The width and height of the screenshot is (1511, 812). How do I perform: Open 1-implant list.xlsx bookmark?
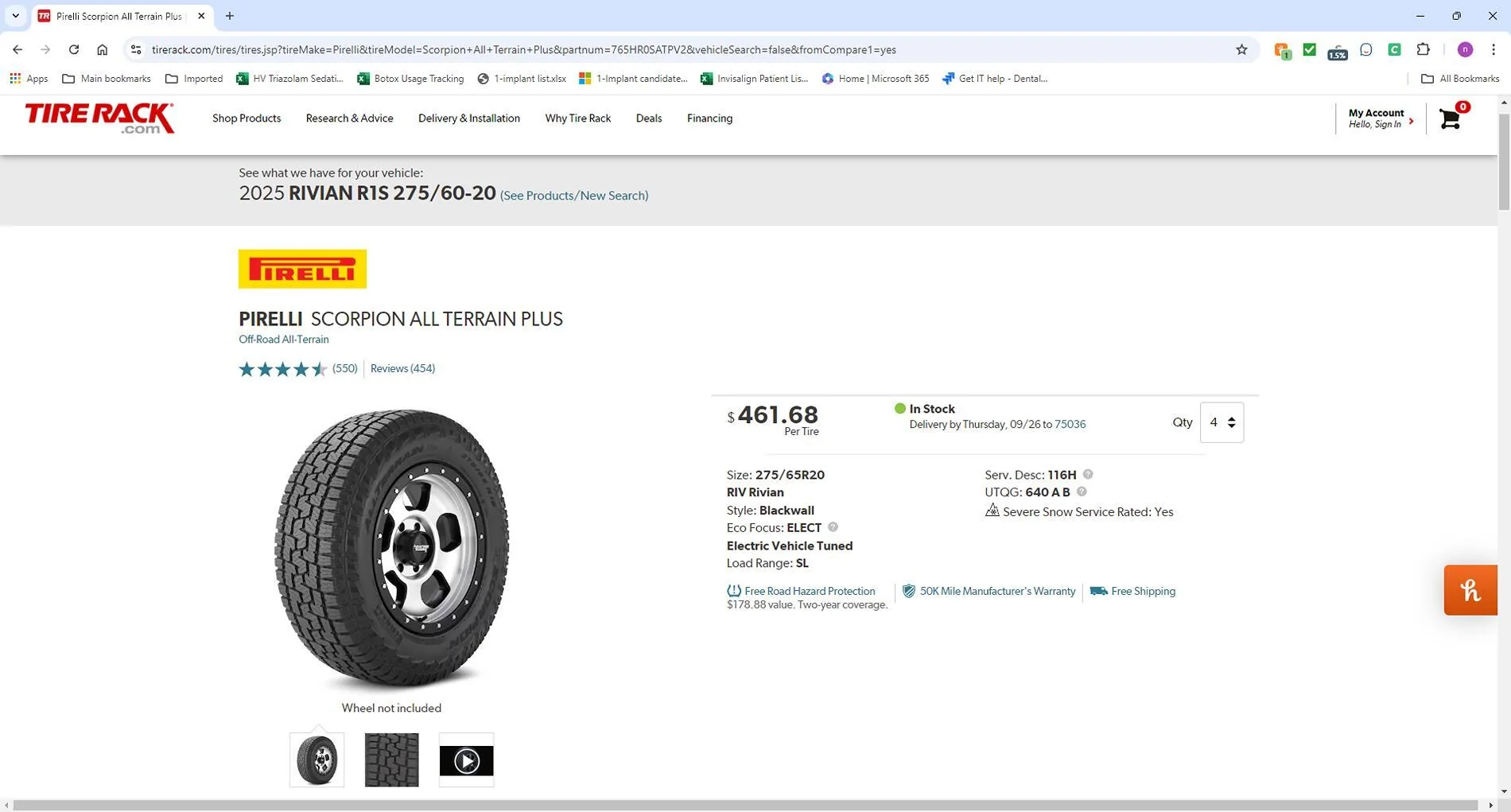[522, 79]
